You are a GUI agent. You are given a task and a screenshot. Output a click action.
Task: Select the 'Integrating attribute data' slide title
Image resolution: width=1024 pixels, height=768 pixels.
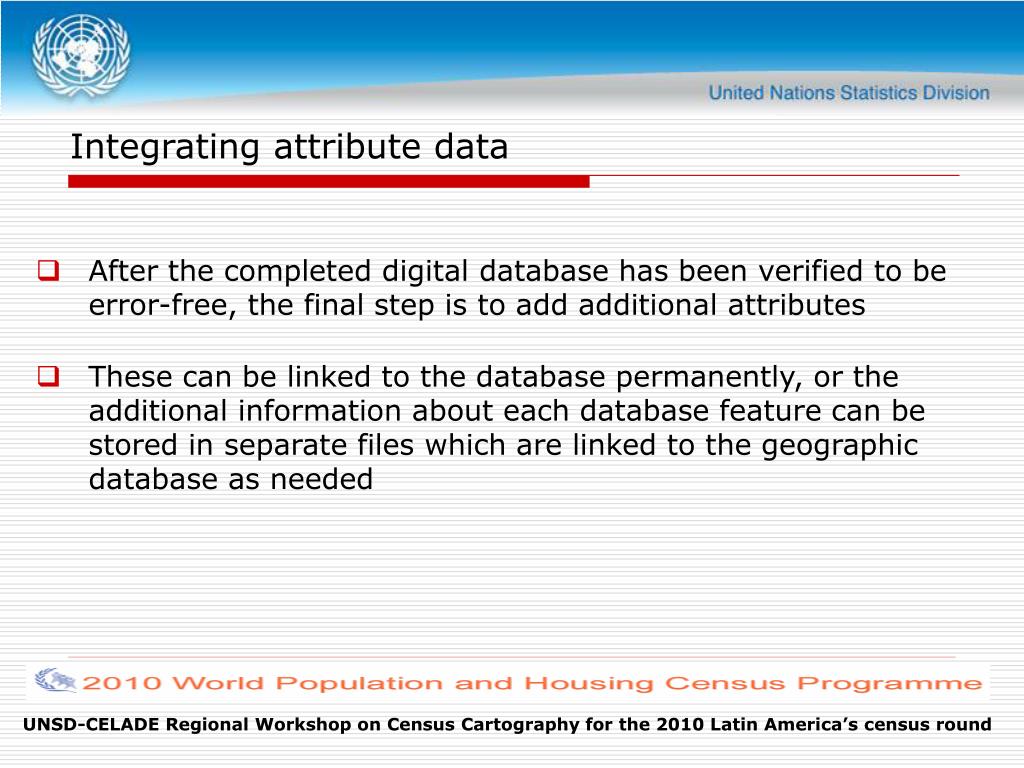(x=289, y=147)
